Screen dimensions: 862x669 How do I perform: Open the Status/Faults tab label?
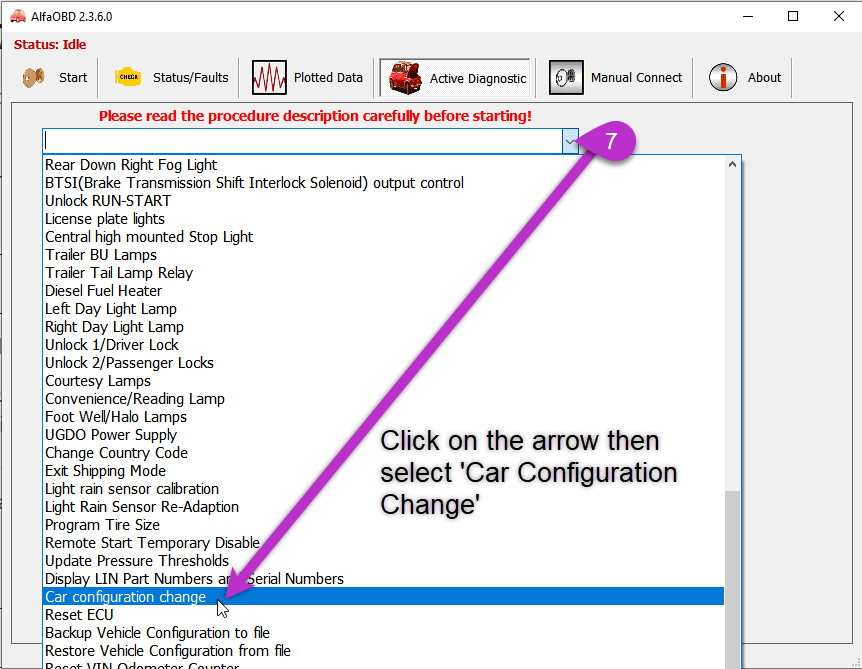point(191,78)
